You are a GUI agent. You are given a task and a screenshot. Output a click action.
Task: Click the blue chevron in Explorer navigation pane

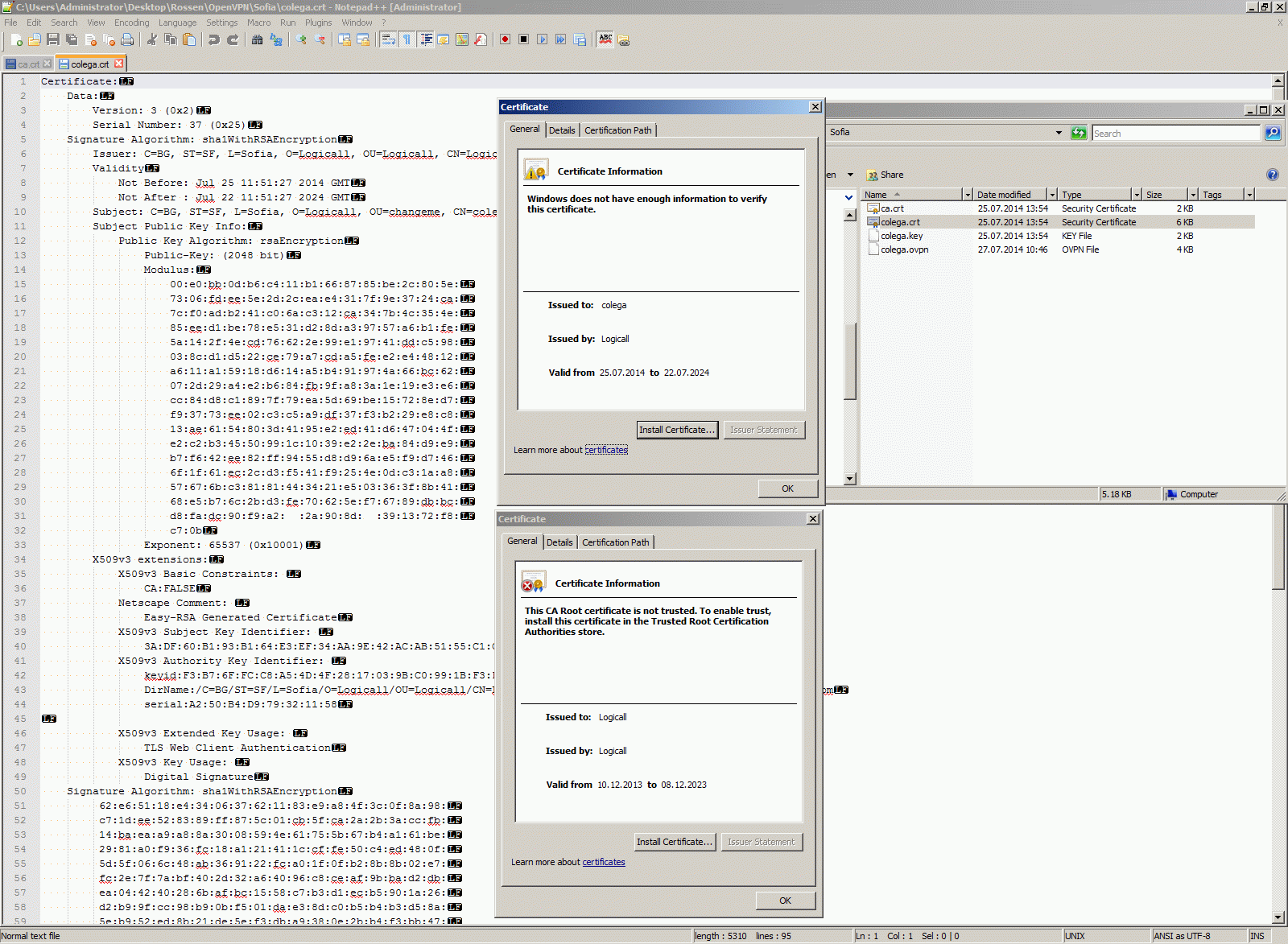pyautogui.click(x=849, y=197)
